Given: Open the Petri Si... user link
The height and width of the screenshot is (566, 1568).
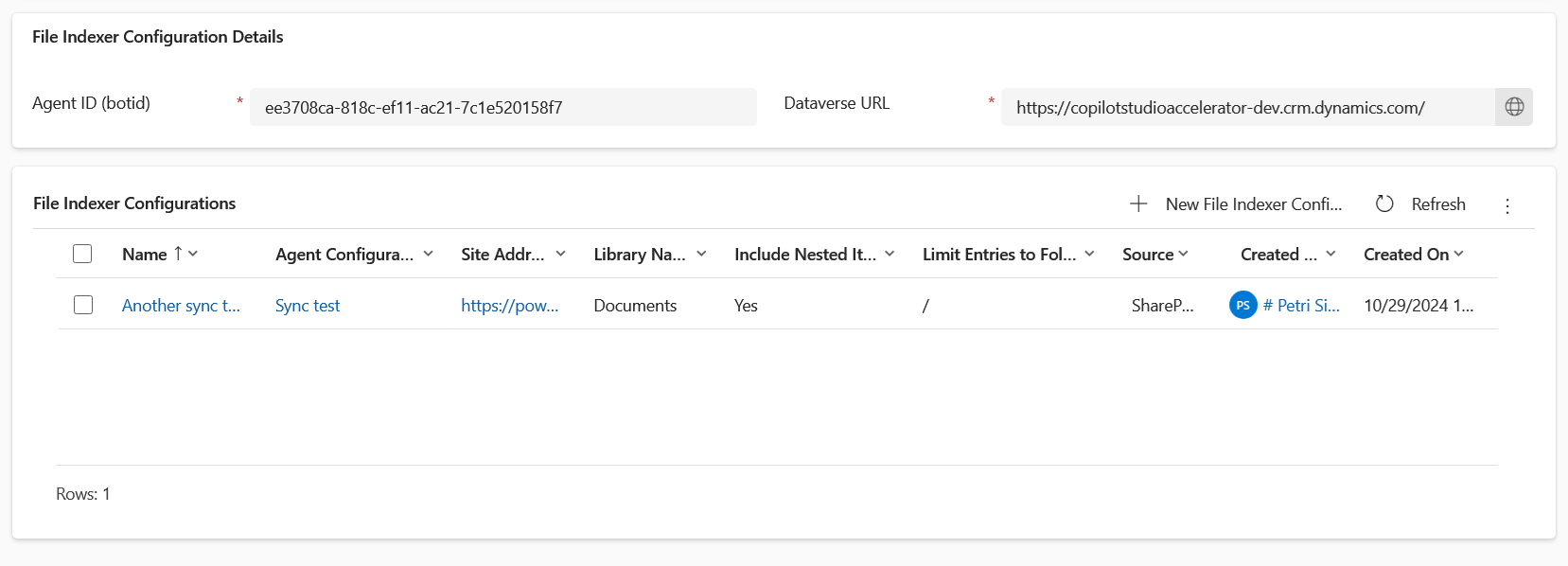Looking at the screenshot, I should tap(1301, 306).
